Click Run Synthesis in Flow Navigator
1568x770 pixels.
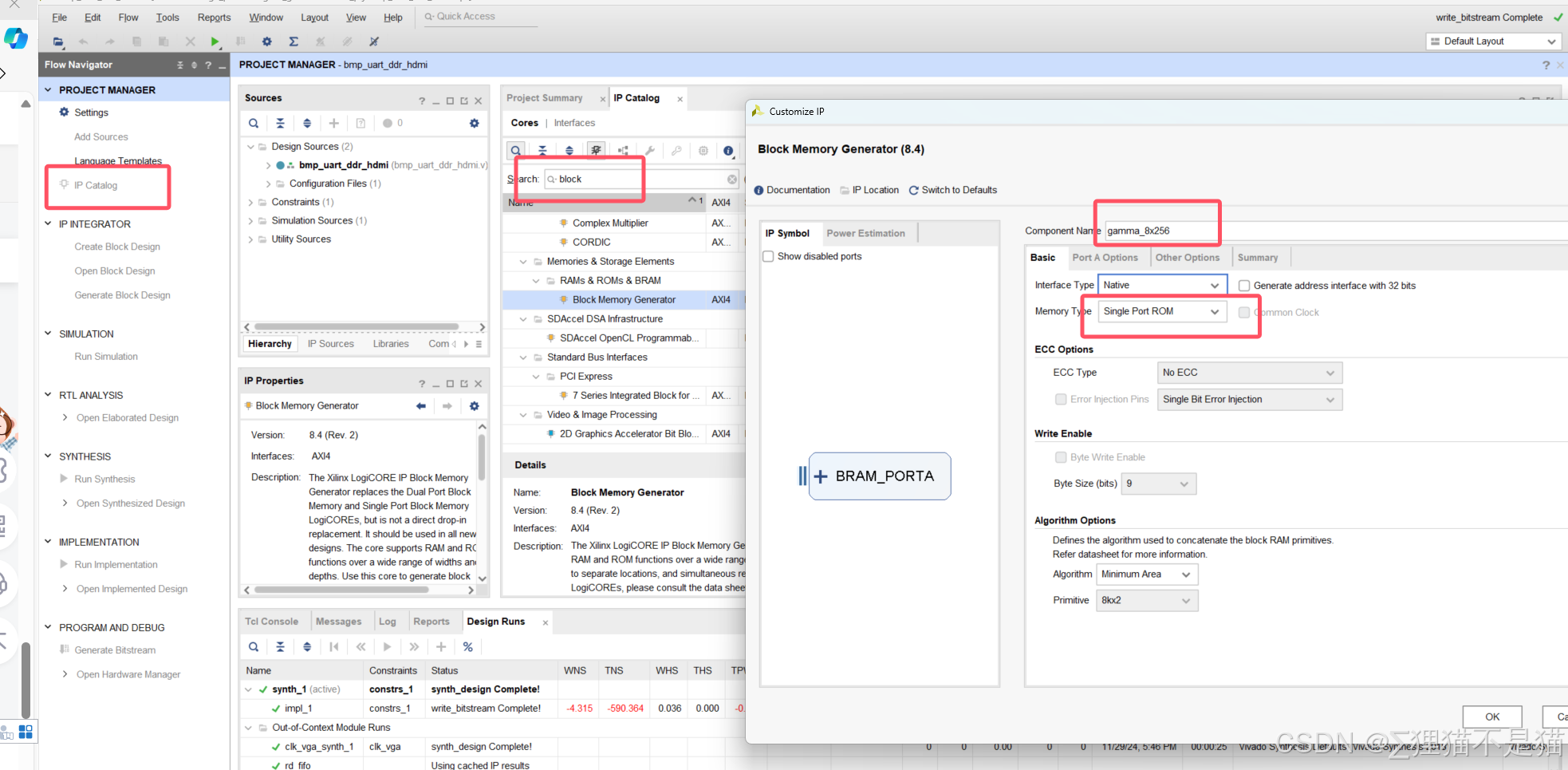pos(104,480)
